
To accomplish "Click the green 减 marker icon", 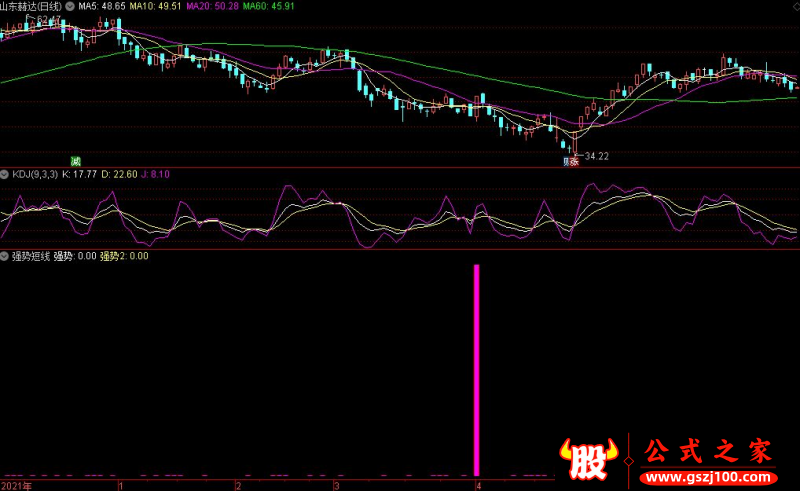I will (x=76, y=161).
